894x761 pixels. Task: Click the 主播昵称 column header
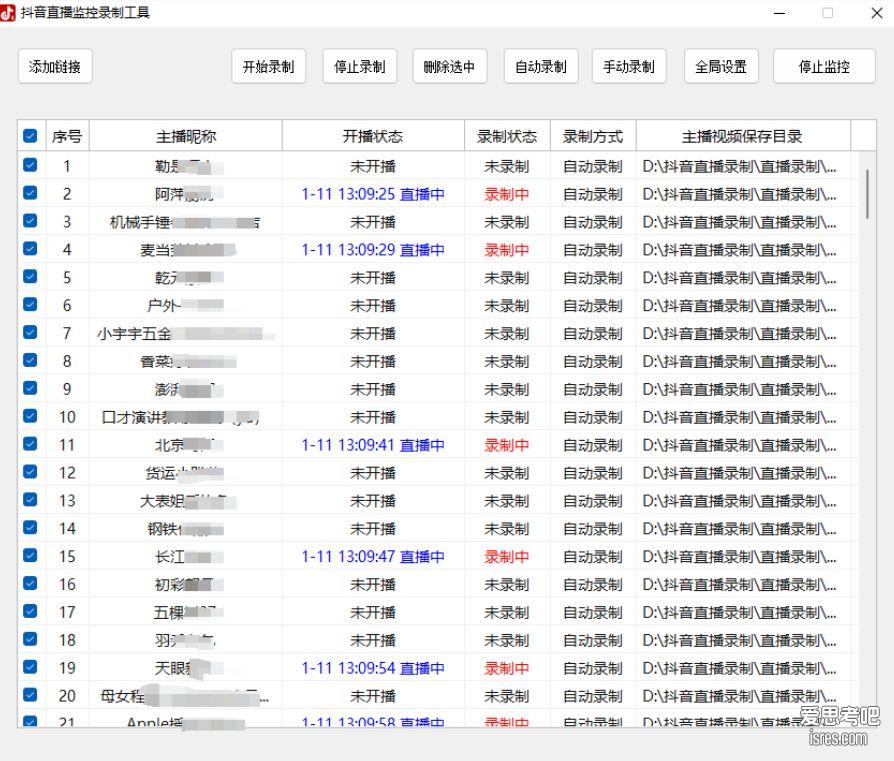(186, 136)
